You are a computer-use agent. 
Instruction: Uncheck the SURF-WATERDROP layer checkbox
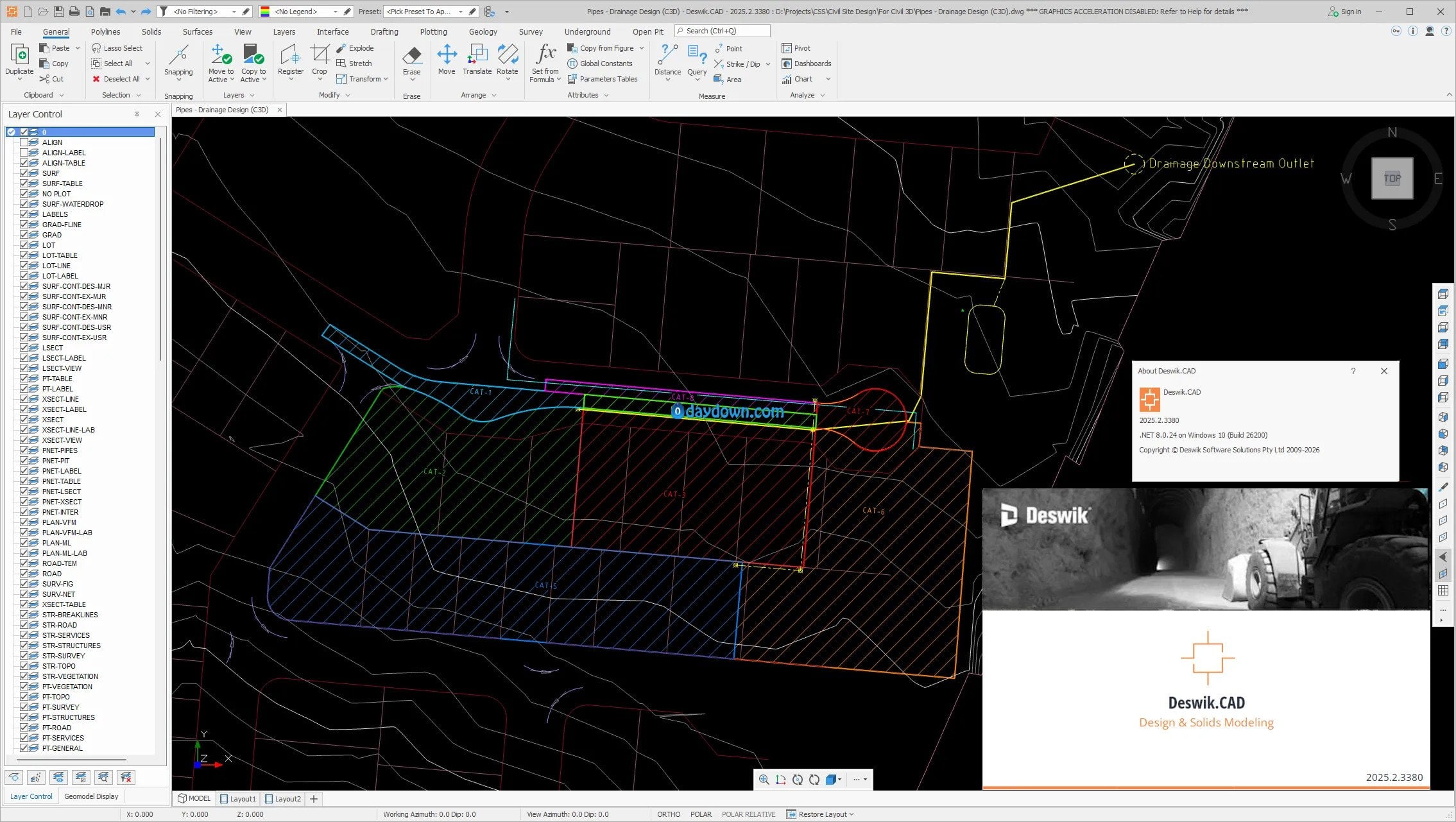[x=24, y=204]
